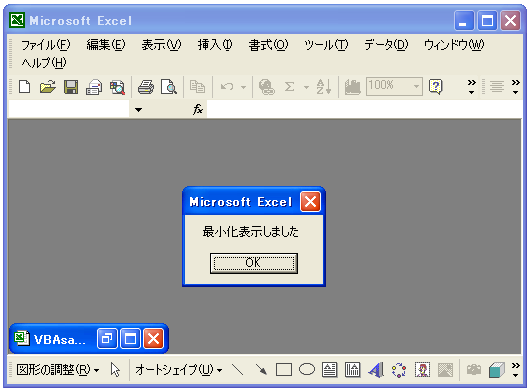This screenshot has height=391, width=531.
Task: Maximize the minimized VBAsa... workbook window
Action: tap(130, 339)
